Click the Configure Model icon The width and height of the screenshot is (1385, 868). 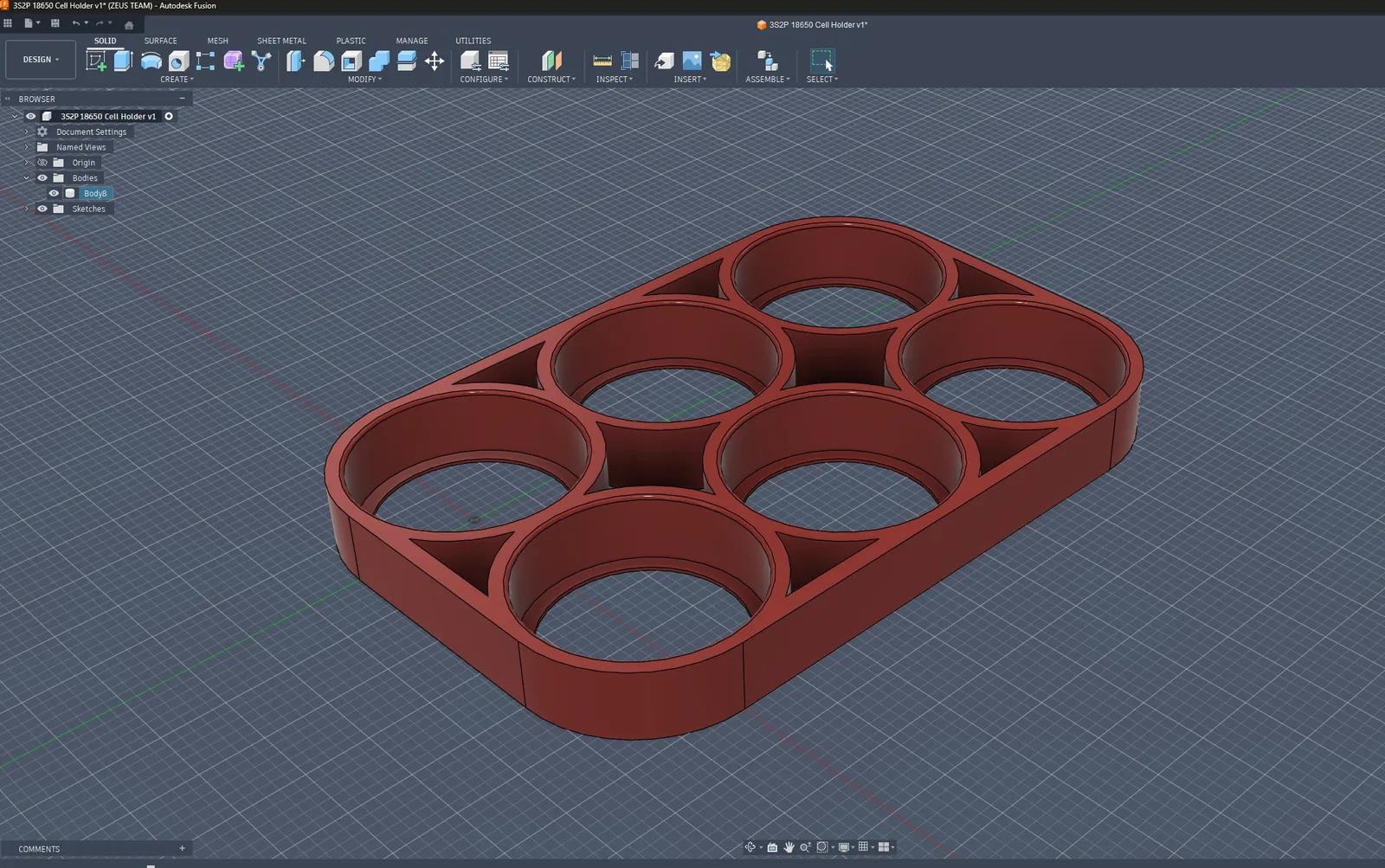coord(470,61)
